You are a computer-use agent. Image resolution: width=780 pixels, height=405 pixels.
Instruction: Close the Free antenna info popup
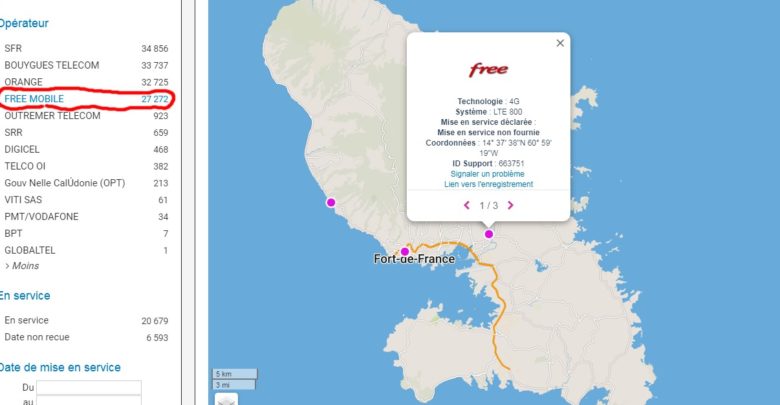click(560, 43)
